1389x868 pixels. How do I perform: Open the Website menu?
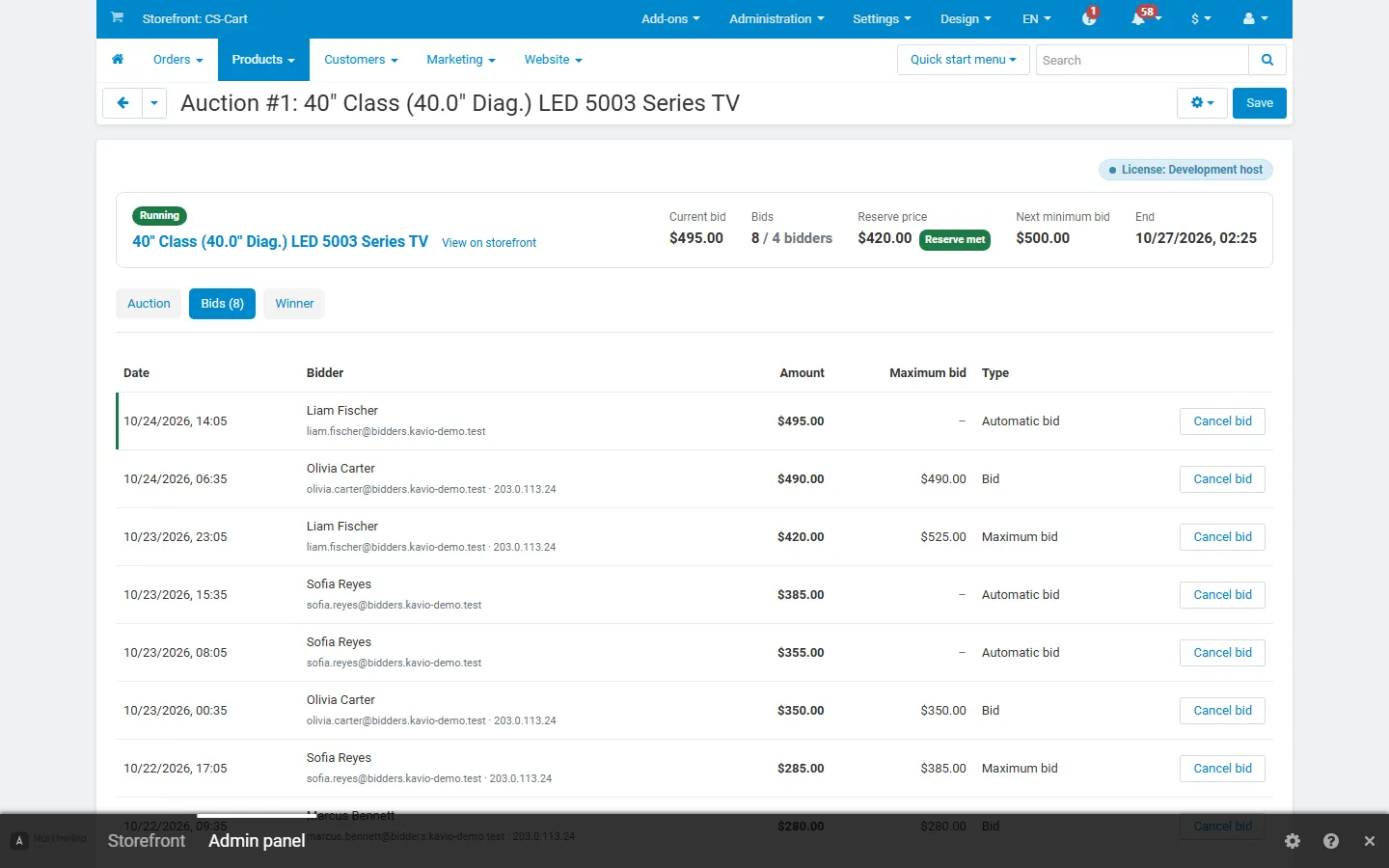click(553, 60)
